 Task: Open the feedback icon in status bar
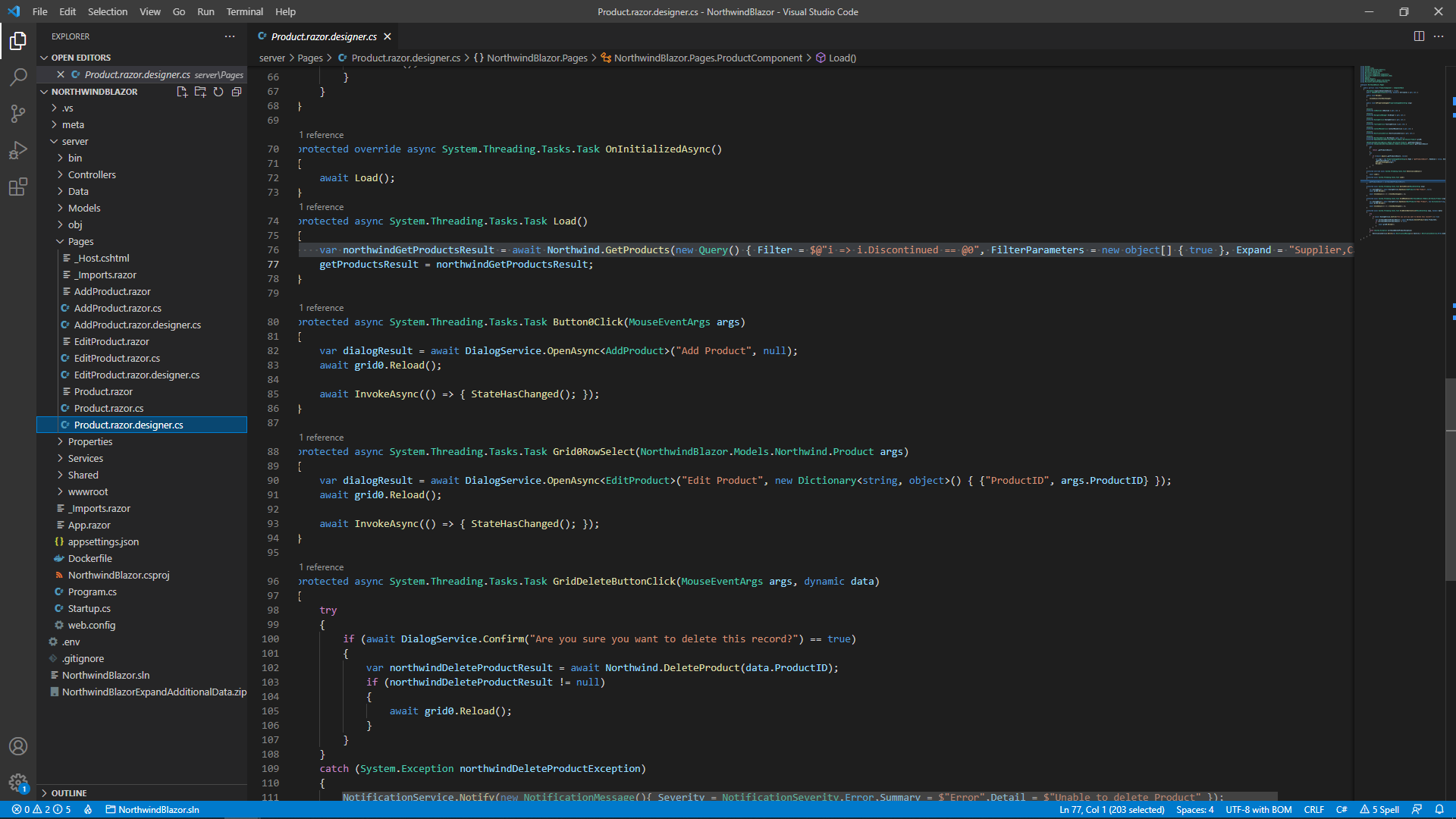coord(1417,810)
